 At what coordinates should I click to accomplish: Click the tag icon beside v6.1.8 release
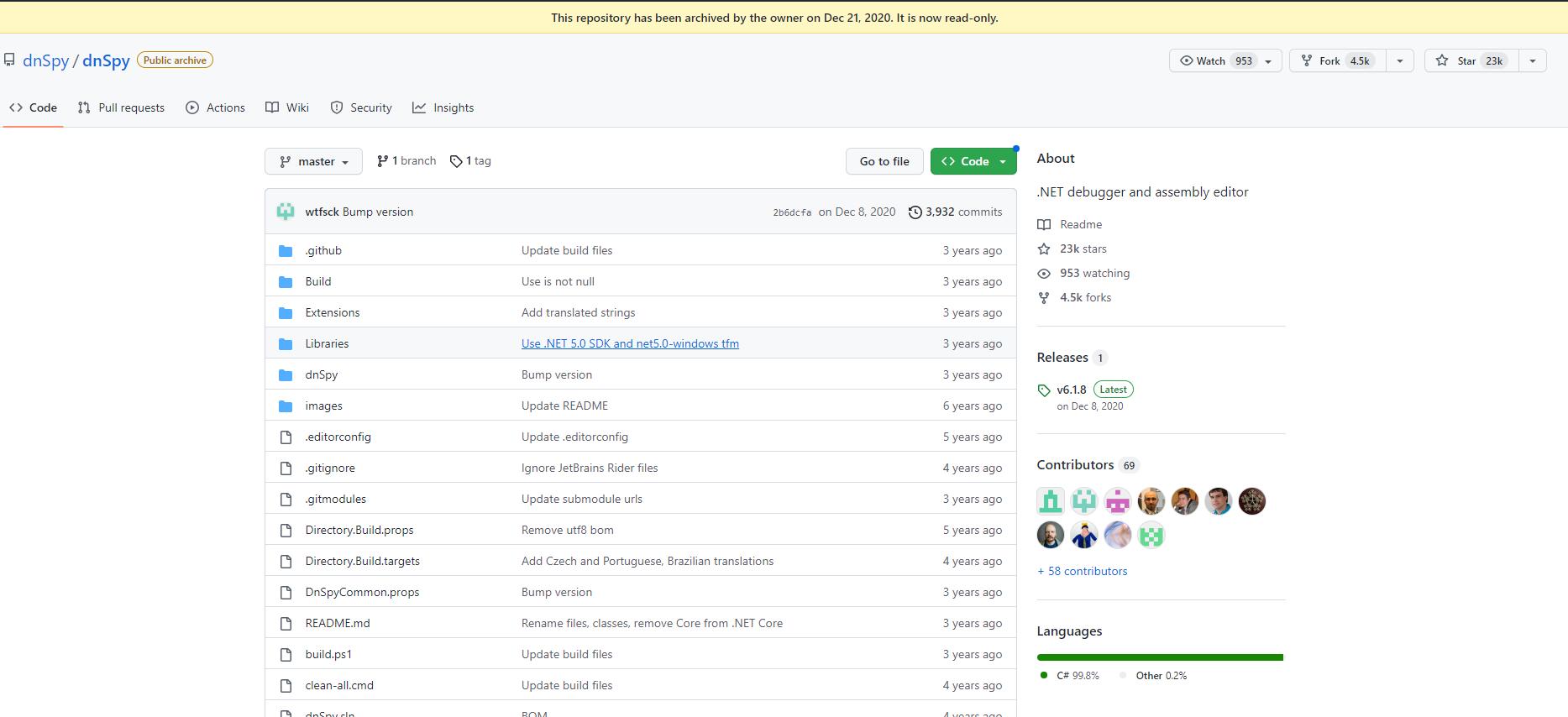point(1044,390)
